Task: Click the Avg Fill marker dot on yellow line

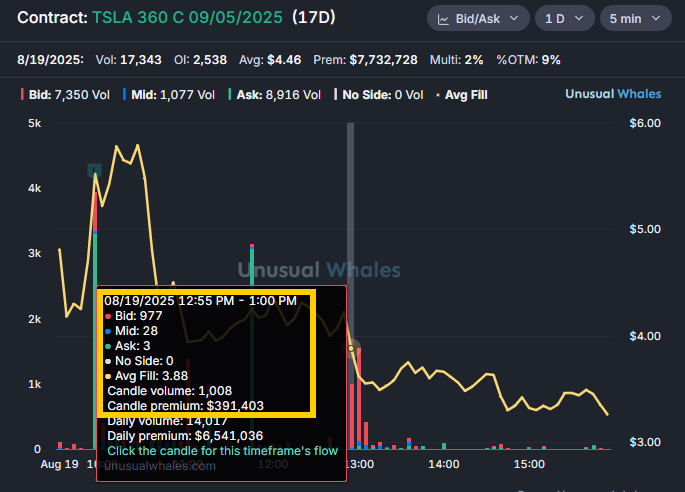Action: pos(351,348)
